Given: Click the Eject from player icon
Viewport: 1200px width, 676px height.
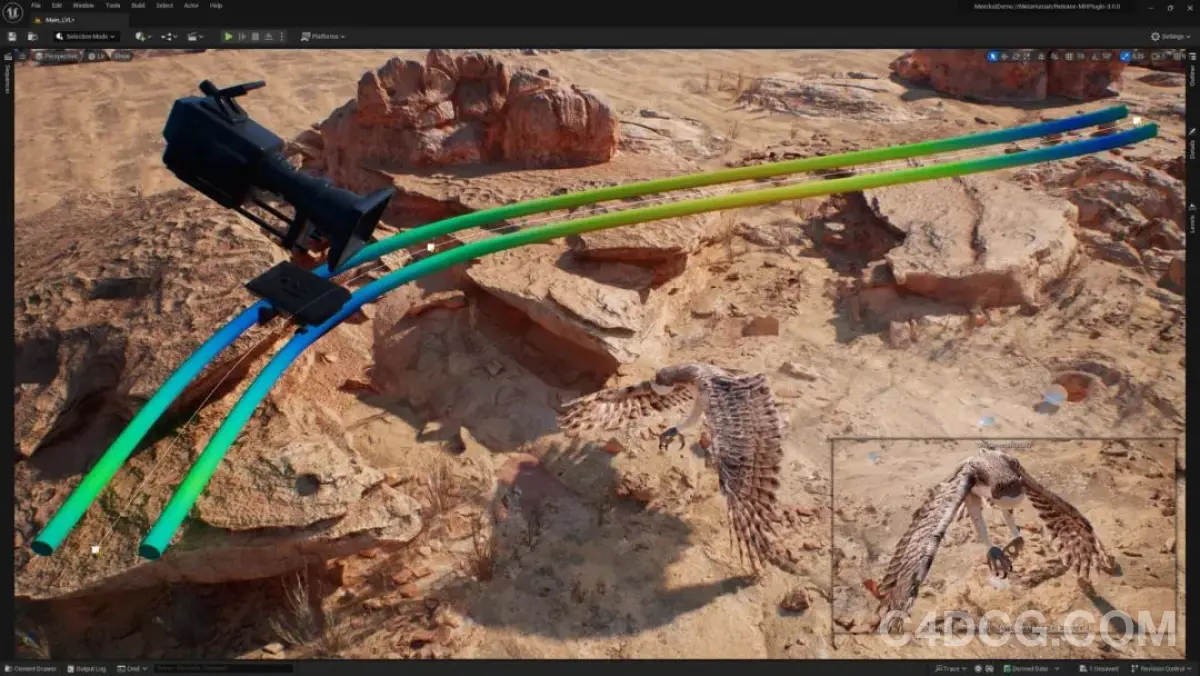Looking at the screenshot, I should [x=268, y=36].
